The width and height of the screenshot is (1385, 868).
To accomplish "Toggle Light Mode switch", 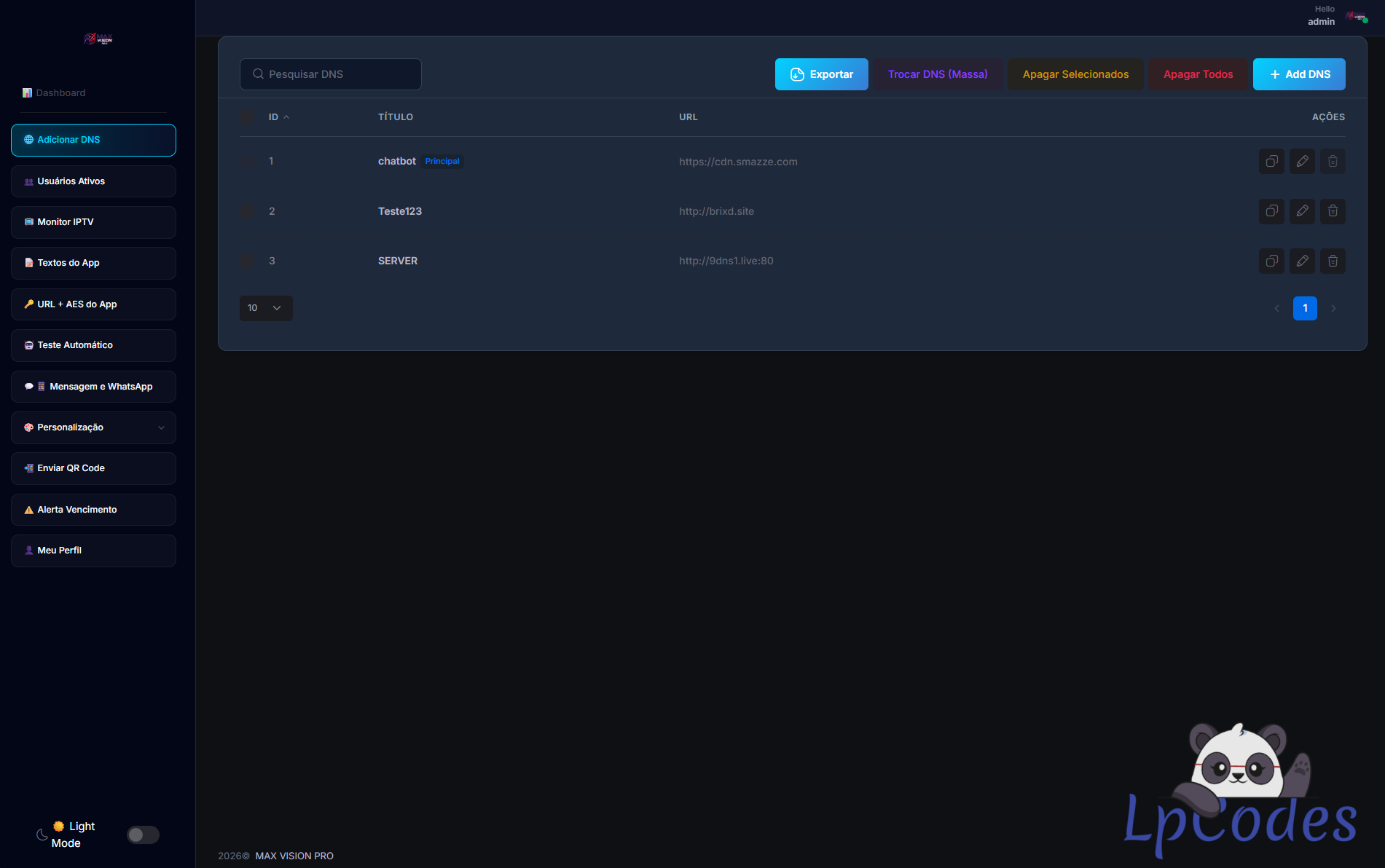I will pos(143,835).
